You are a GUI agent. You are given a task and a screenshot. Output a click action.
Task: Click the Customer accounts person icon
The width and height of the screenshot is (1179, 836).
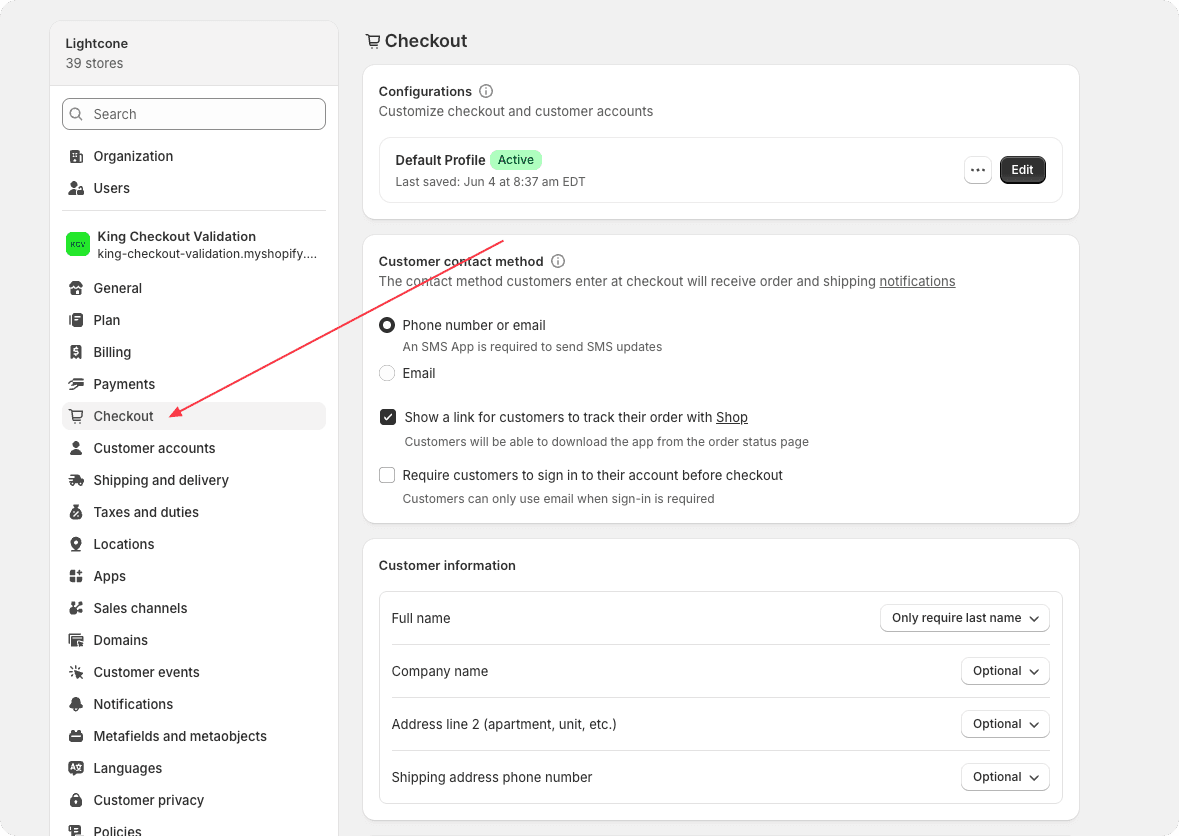click(76, 448)
